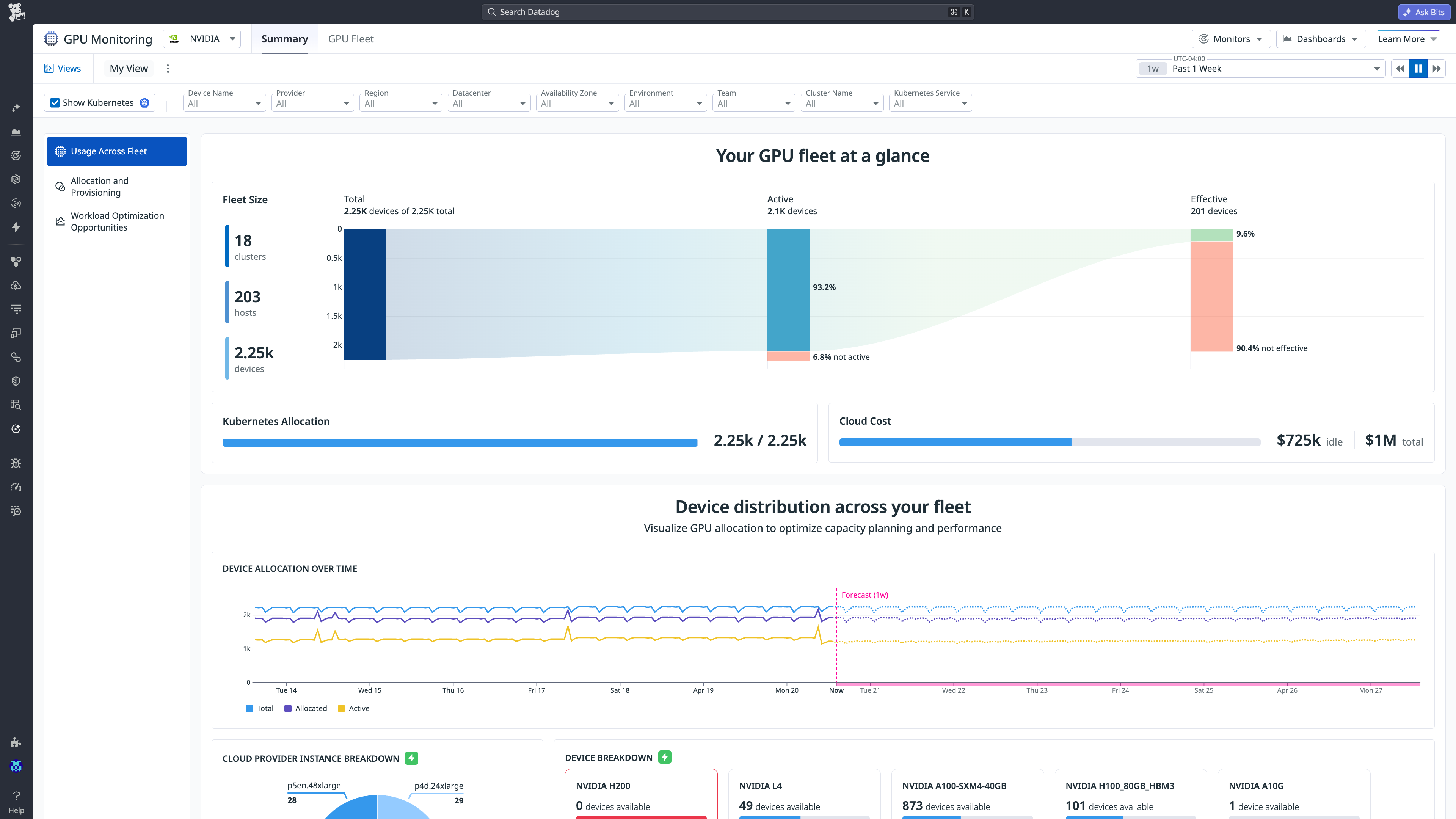This screenshot has width=1456, height=819.
Task: Pause live data with the pause button
Action: click(1418, 68)
